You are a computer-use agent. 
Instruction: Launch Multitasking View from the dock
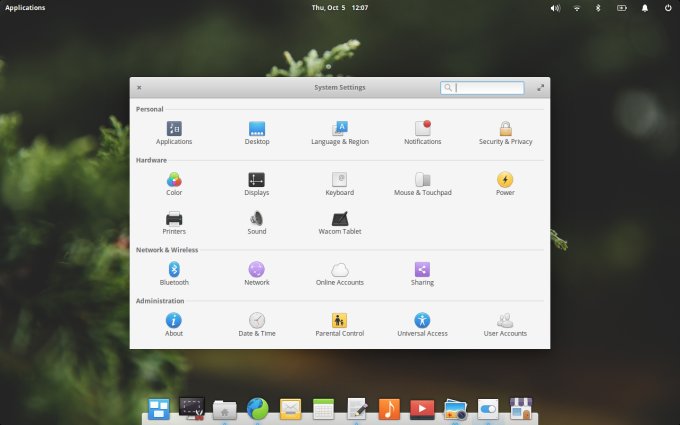(x=159, y=409)
